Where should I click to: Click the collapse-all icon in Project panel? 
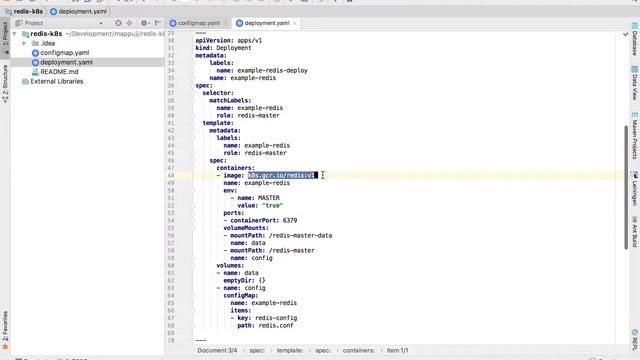pyautogui.click(x=129, y=23)
